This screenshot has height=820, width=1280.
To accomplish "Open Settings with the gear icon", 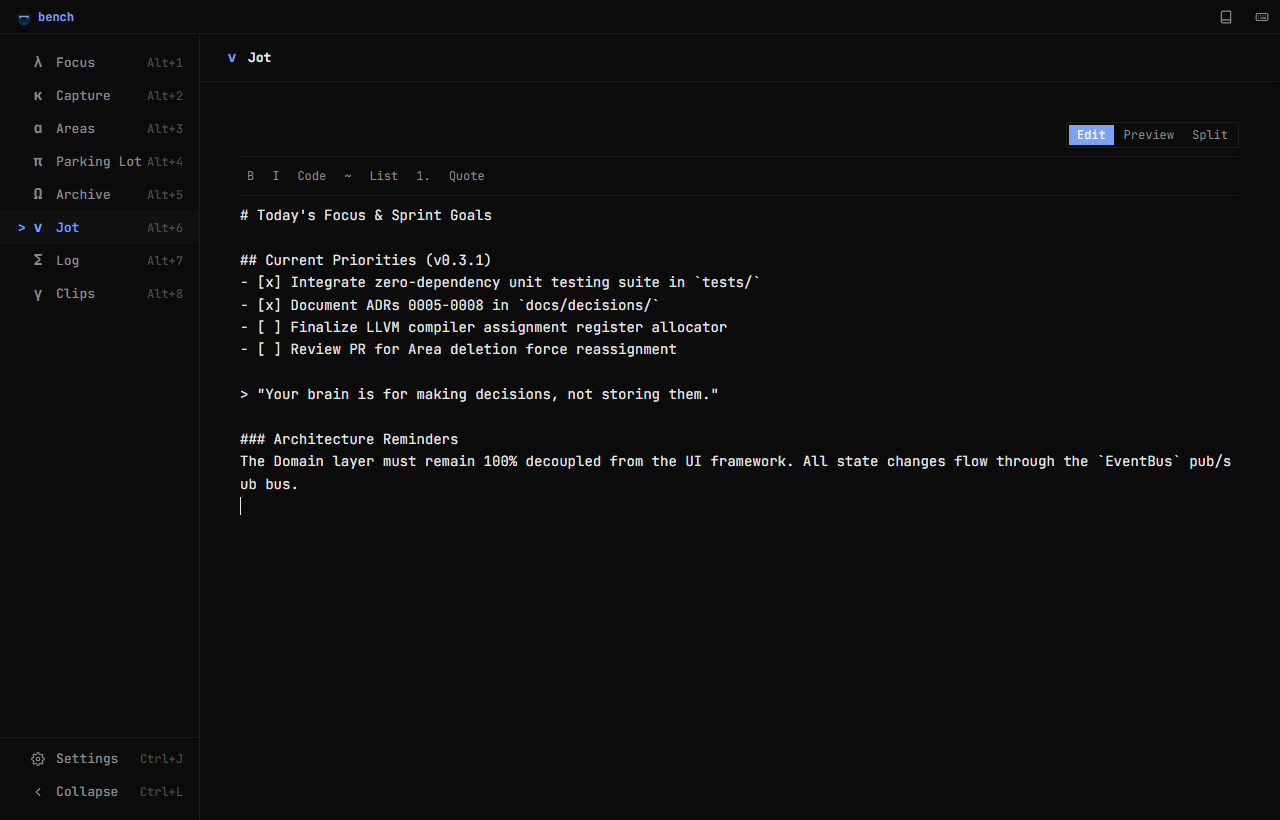I will point(38,759).
